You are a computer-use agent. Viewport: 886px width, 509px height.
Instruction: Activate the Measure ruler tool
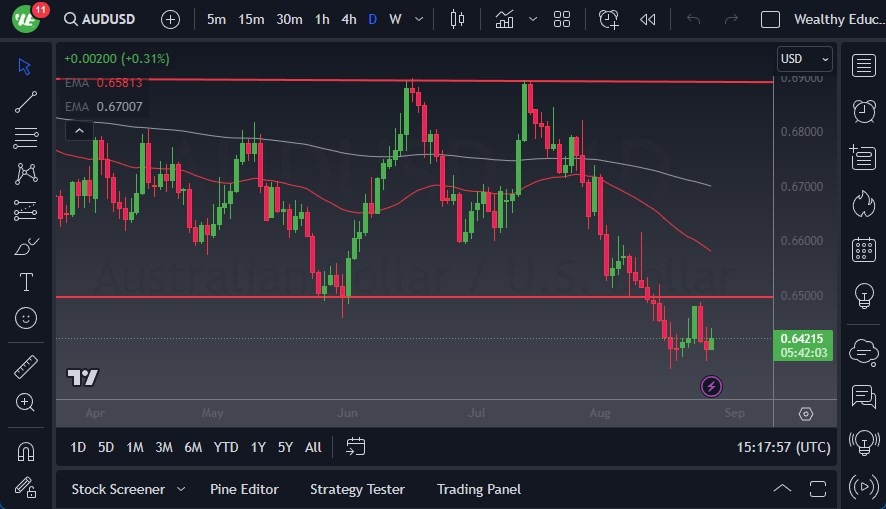tap(26, 367)
